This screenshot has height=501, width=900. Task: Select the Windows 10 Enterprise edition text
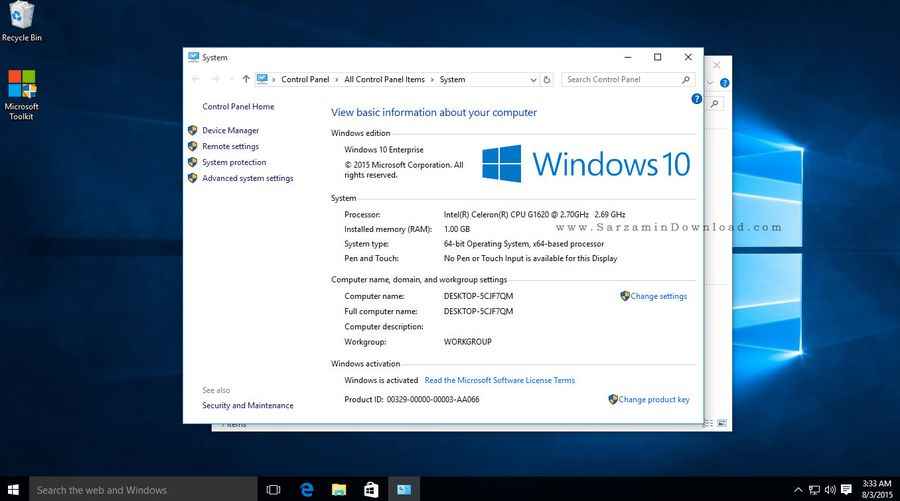tap(383, 149)
